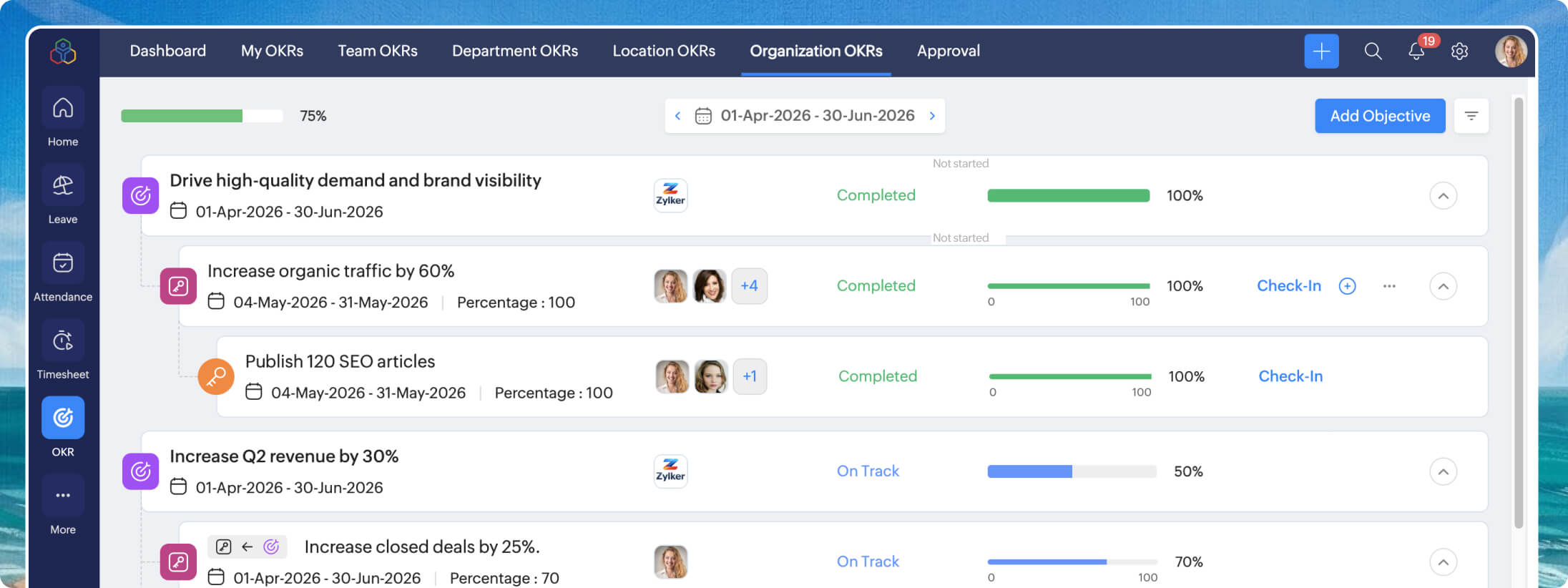
Task: Click objective icon for Drive high-quality demand
Action: pos(140,195)
